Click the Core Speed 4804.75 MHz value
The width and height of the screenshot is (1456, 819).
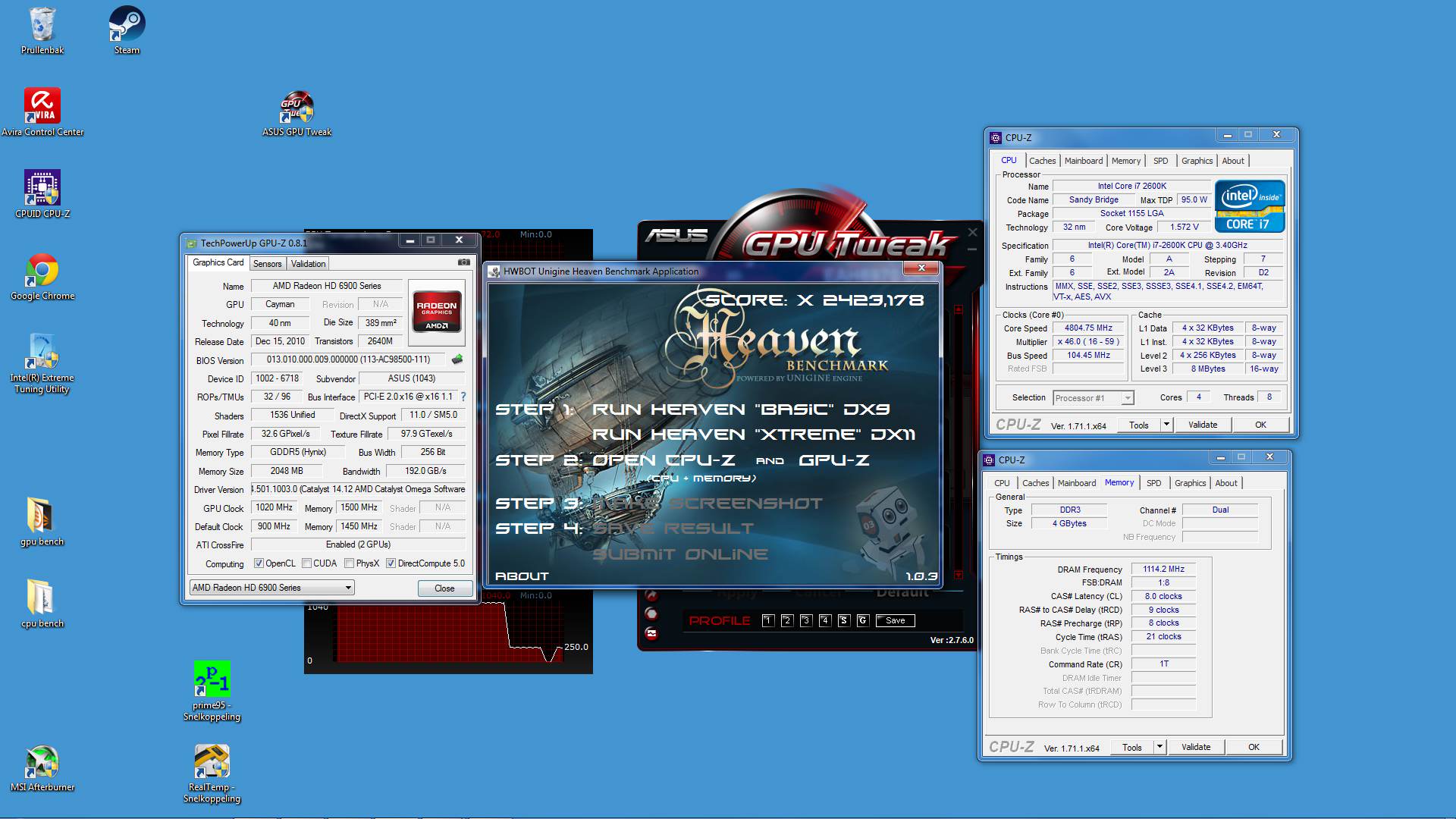tap(1088, 328)
